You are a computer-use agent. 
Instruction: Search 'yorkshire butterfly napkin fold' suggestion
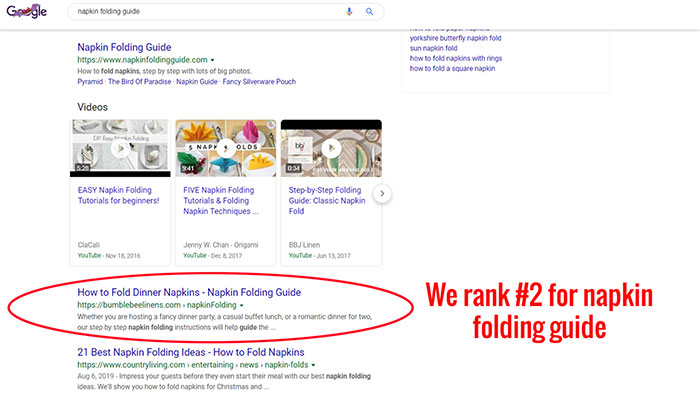[x=455, y=38]
